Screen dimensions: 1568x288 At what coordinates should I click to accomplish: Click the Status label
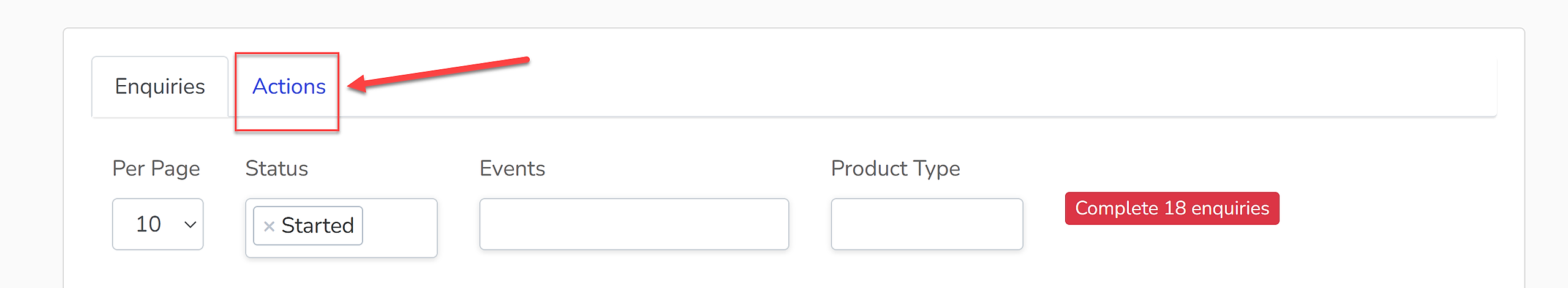tap(277, 169)
